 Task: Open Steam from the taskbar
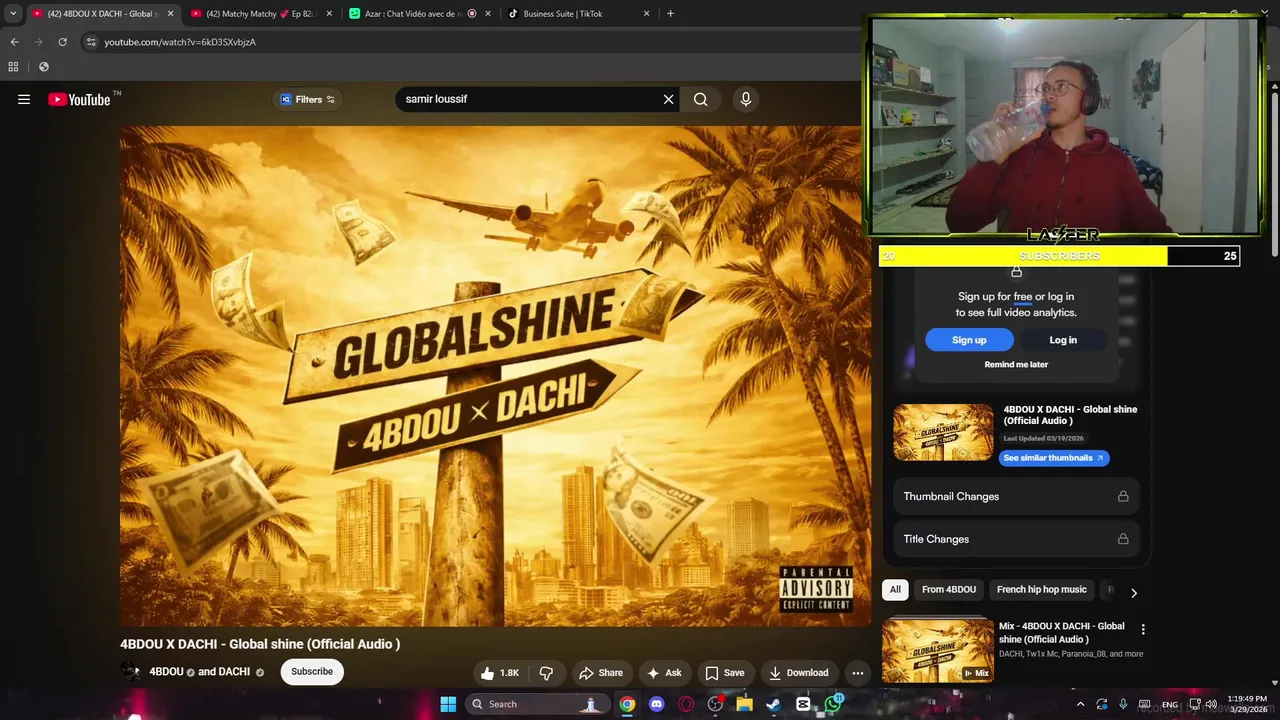click(773, 704)
